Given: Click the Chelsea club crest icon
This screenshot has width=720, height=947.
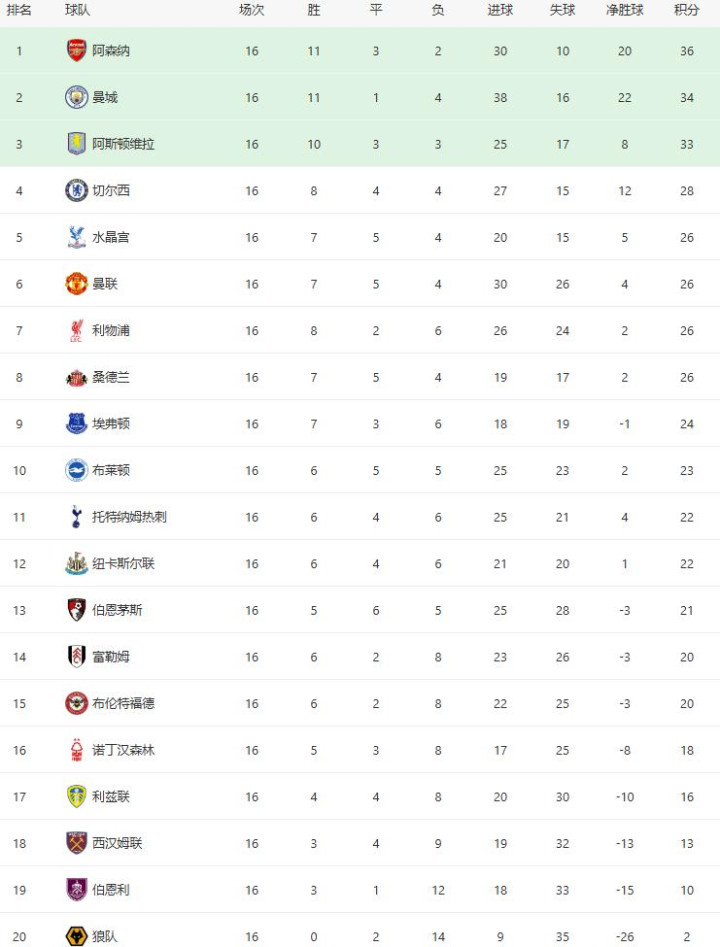Looking at the screenshot, I should (76, 190).
